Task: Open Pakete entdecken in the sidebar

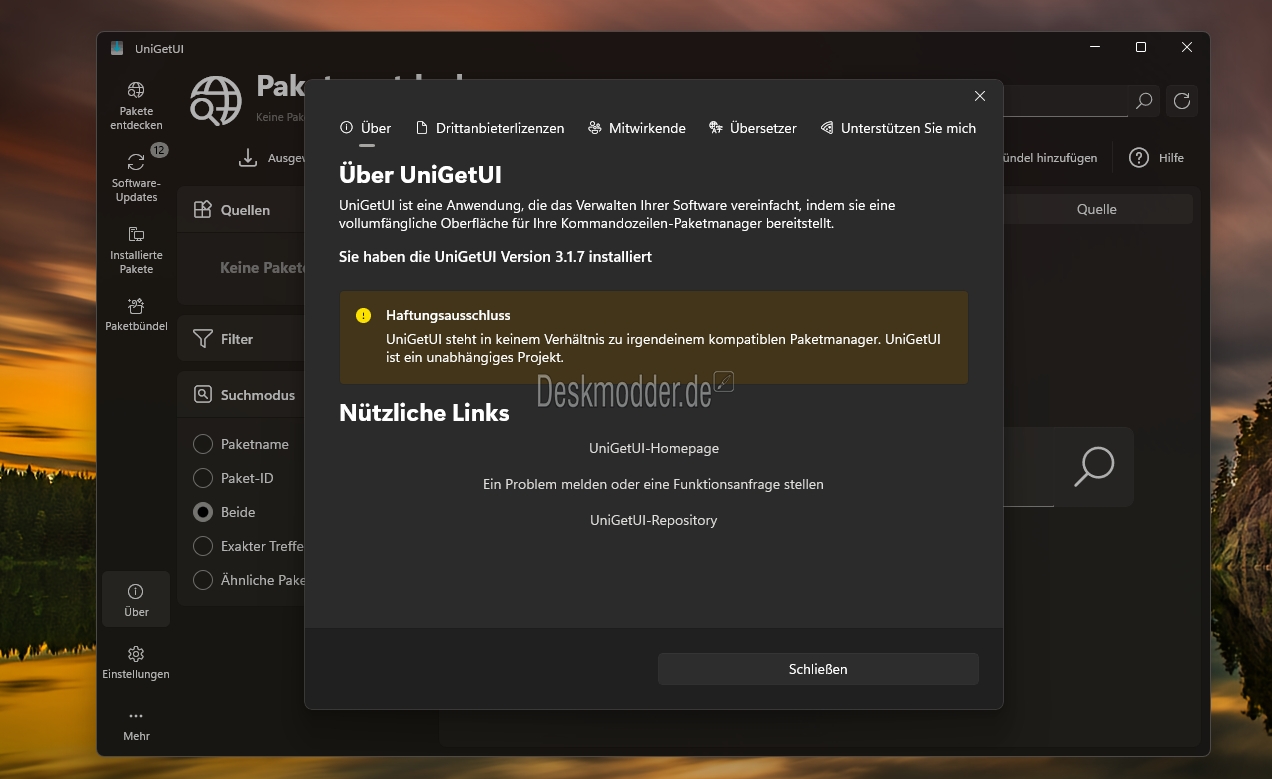Action: (x=136, y=106)
